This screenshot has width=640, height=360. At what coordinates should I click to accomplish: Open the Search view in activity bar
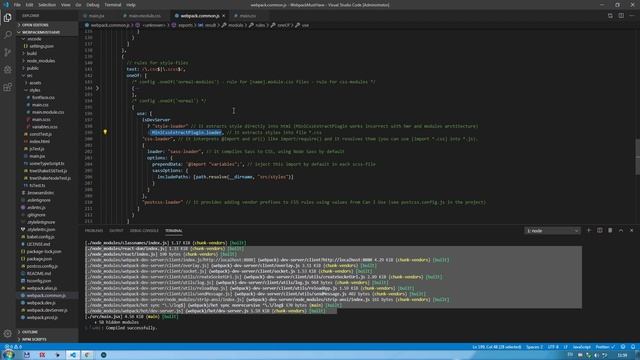pyautogui.click(x=8, y=35)
